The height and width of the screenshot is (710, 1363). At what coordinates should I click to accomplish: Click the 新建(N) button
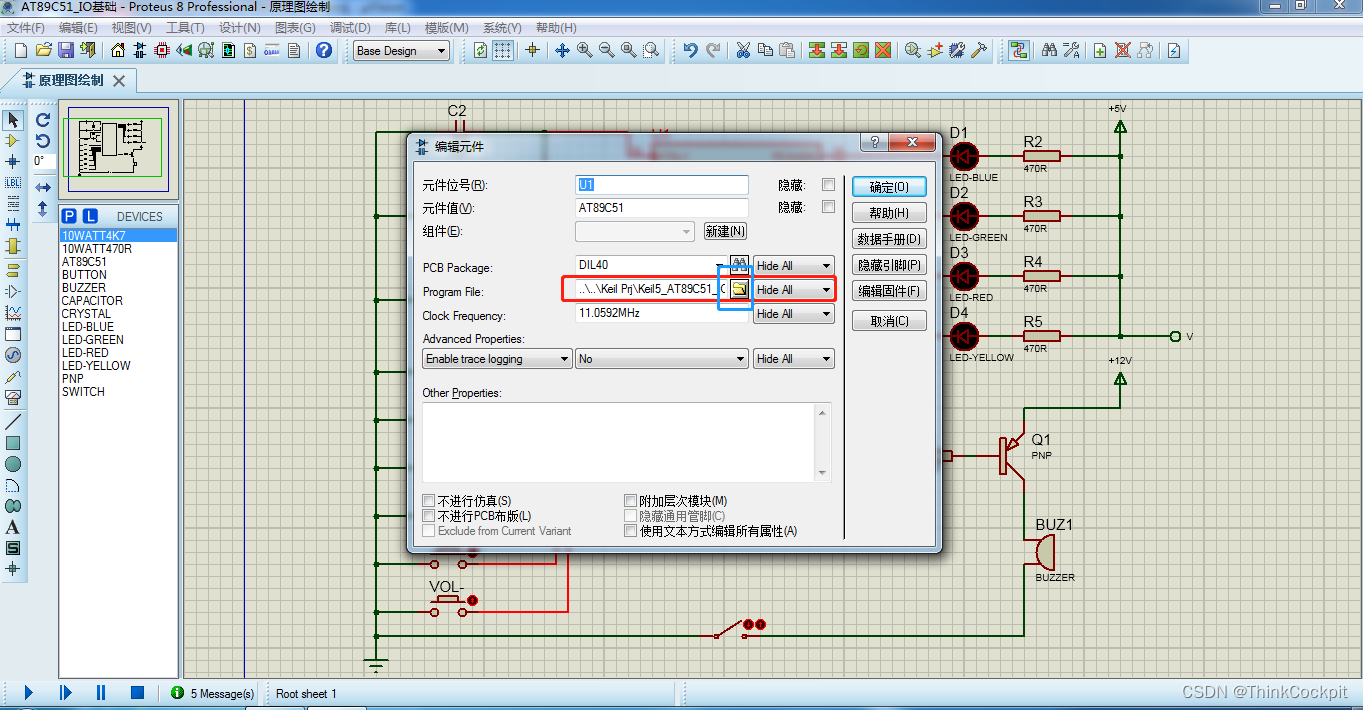coord(725,231)
